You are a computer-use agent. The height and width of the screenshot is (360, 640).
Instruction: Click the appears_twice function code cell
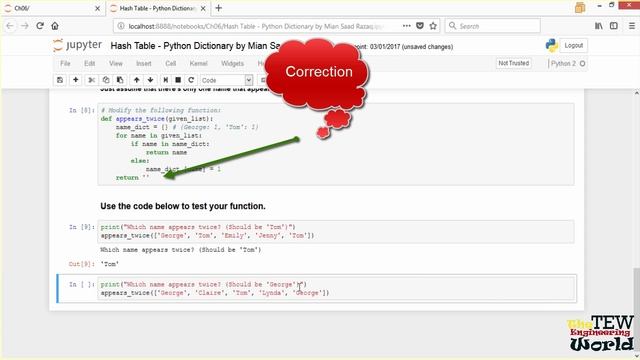pos(336,144)
